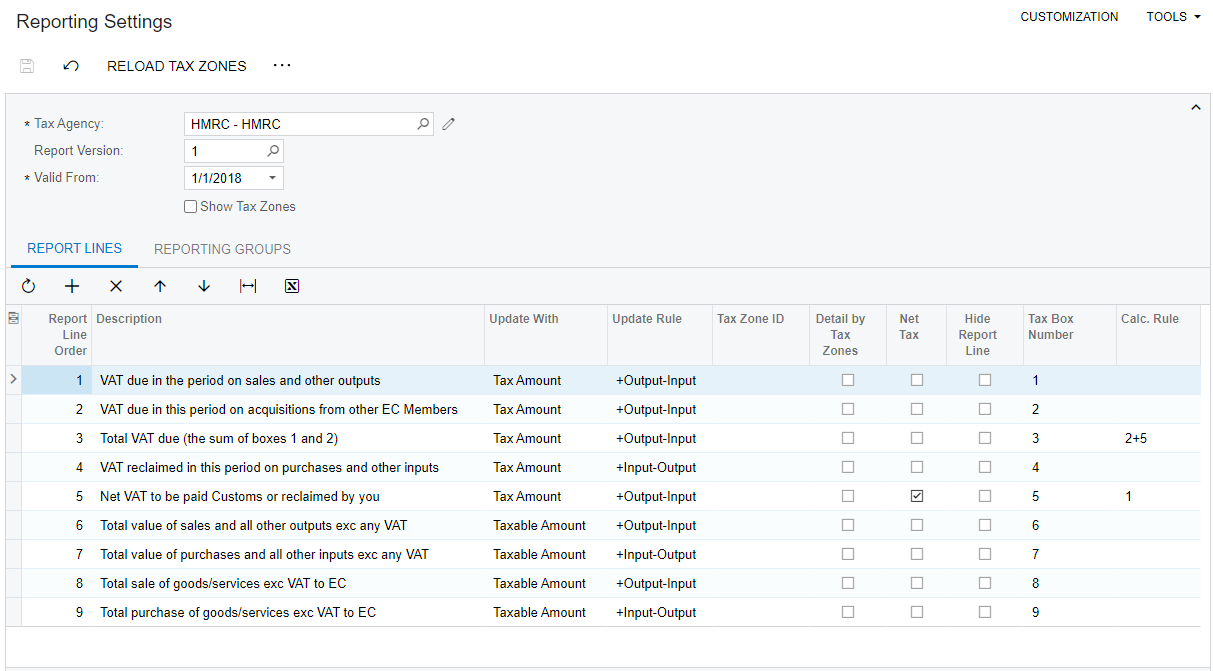Open the three-dots more actions menu
The image size is (1213, 671).
pyautogui.click(x=282, y=66)
